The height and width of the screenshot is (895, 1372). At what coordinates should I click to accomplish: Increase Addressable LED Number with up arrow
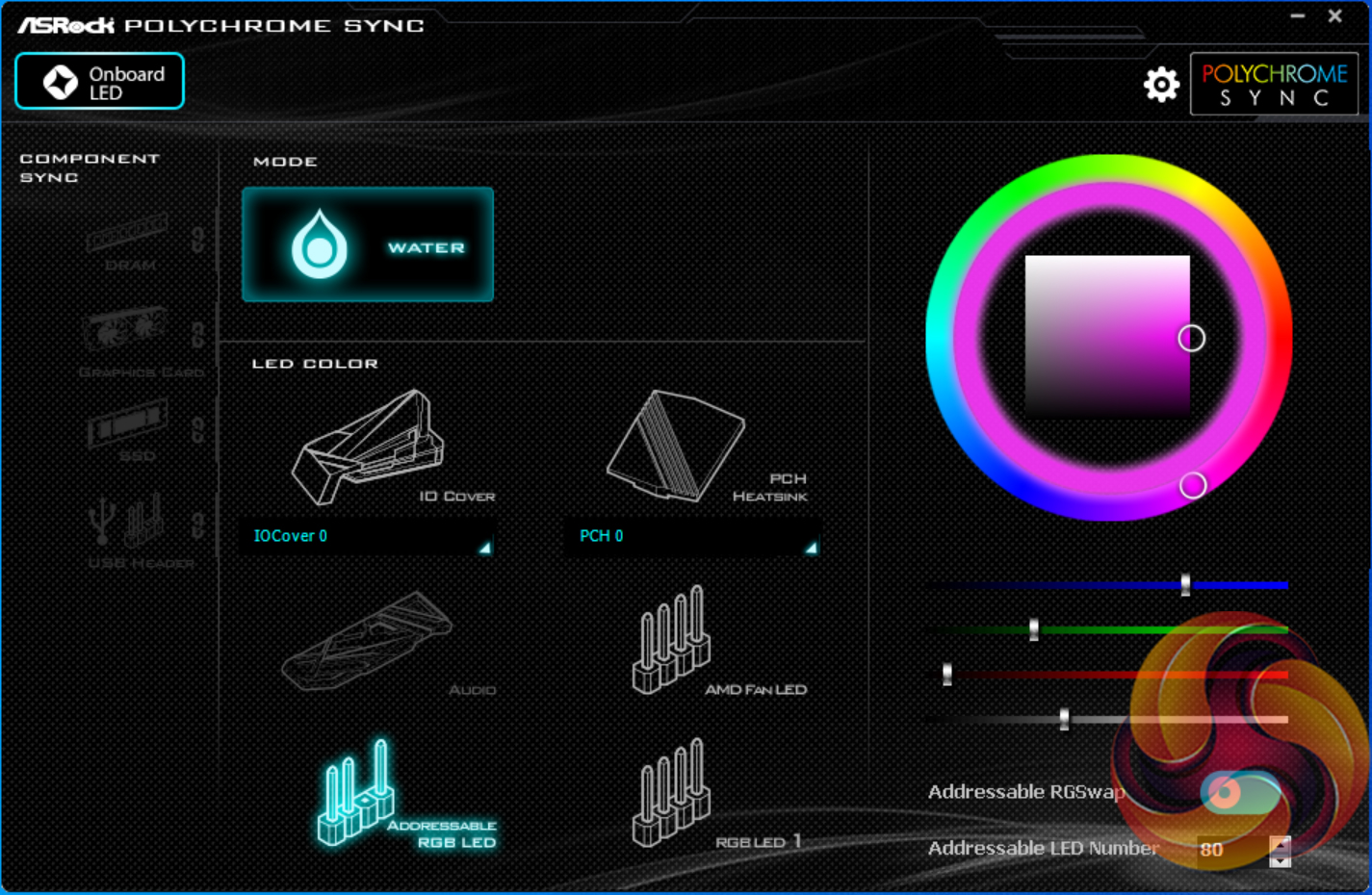coord(1280,843)
